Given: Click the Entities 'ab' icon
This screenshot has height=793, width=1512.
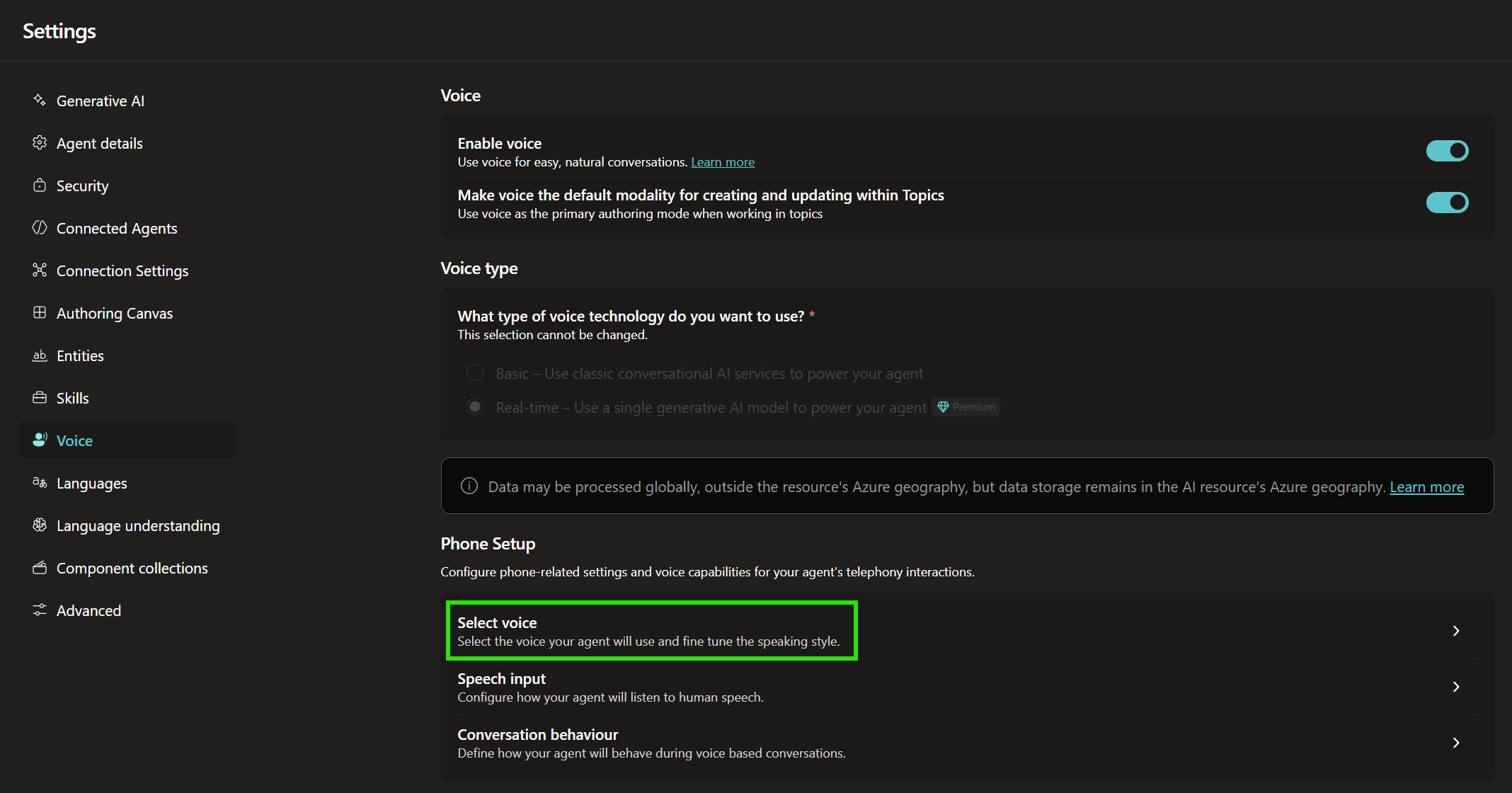Looking at the screenshot, I should point(40,355).
